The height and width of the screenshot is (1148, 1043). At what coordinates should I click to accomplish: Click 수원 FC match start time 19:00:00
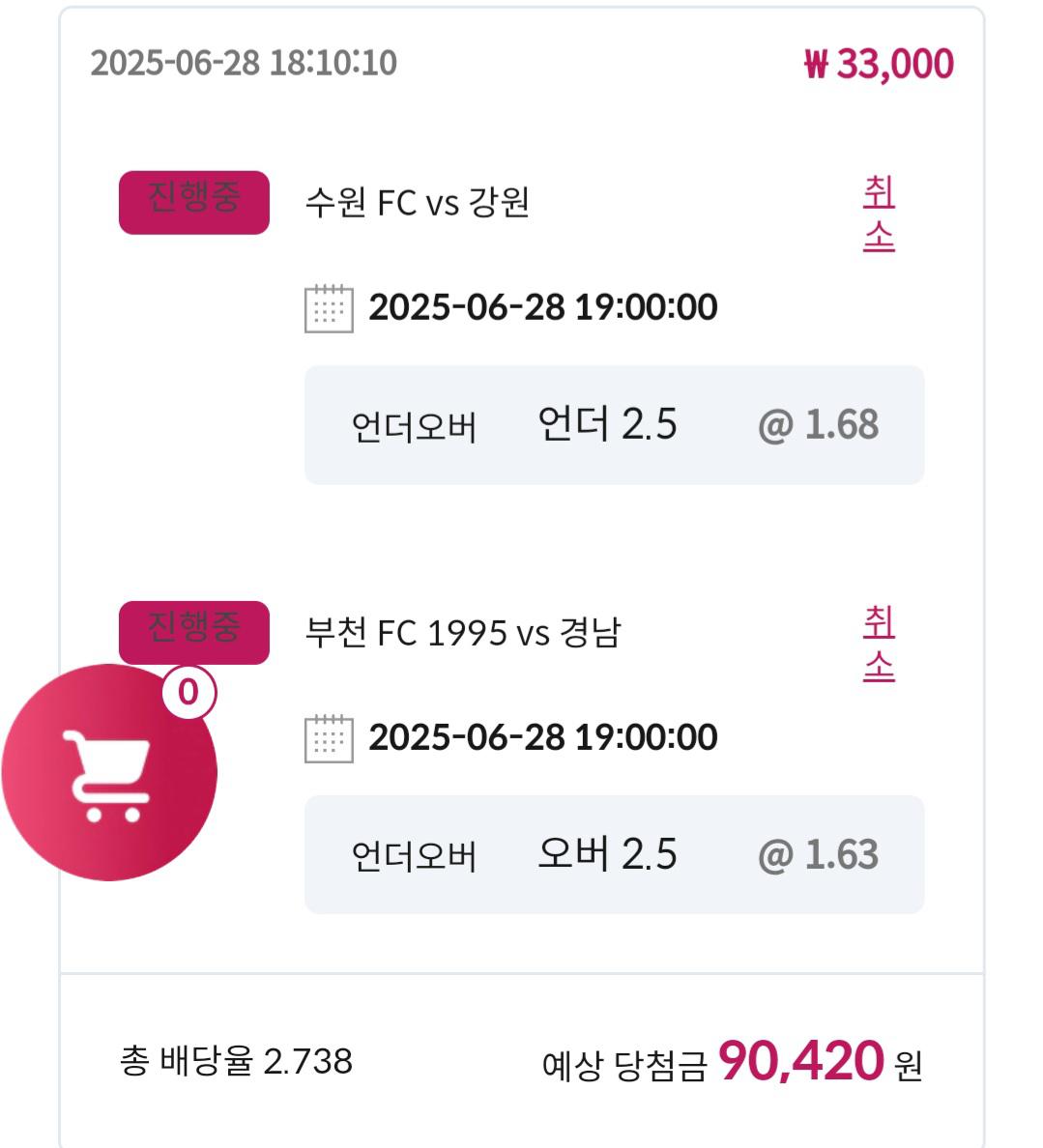646,306
